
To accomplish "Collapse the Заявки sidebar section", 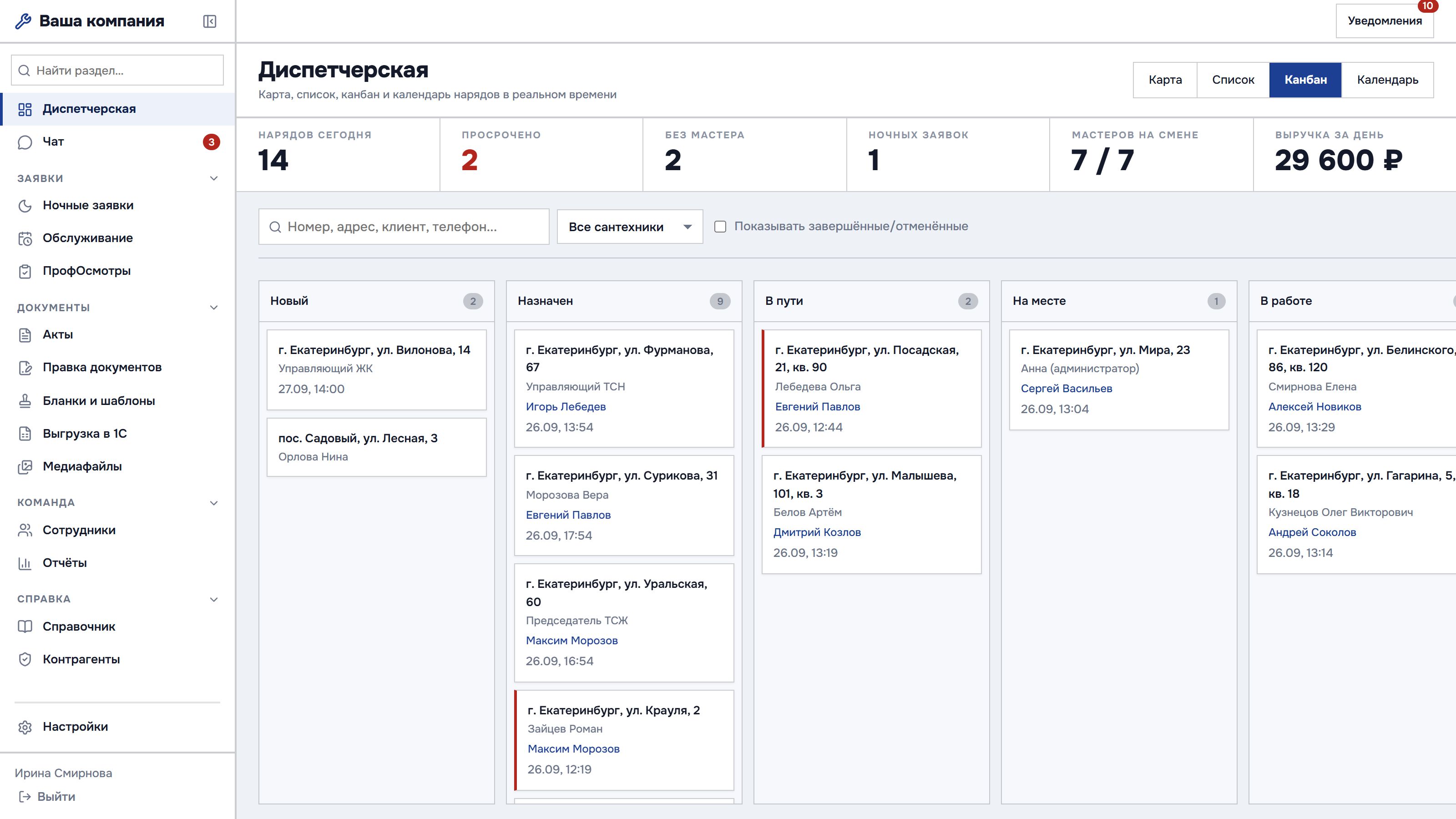I will [x=214, y=179].
